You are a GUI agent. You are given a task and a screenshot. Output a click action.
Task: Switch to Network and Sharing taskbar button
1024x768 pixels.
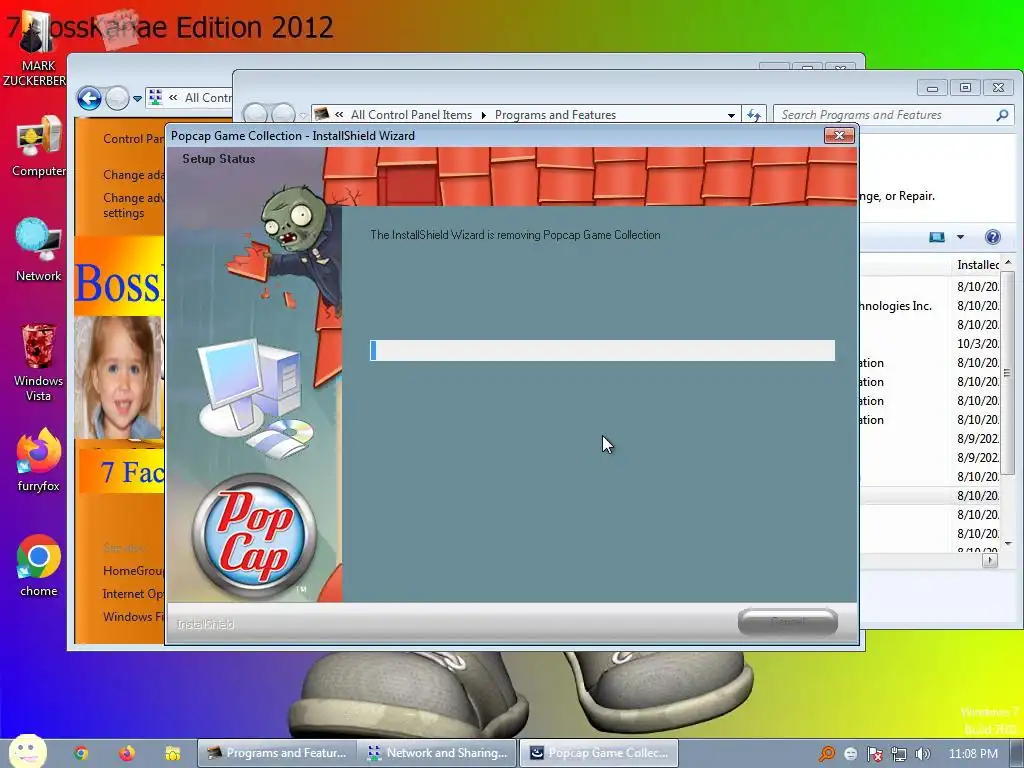pyautogui.click(x=438, y=753)
